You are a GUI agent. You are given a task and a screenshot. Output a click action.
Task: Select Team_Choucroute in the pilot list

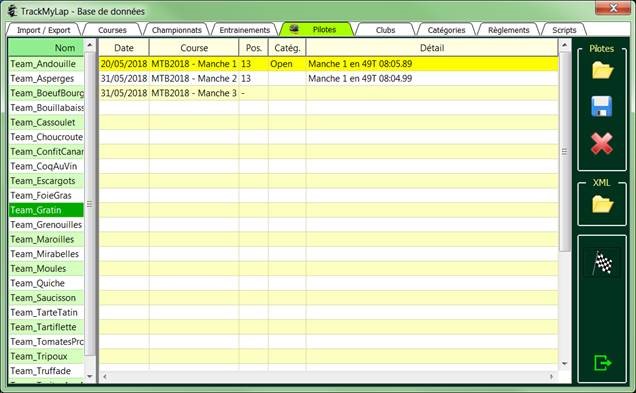pyautogui.click(x=46, y=137)
